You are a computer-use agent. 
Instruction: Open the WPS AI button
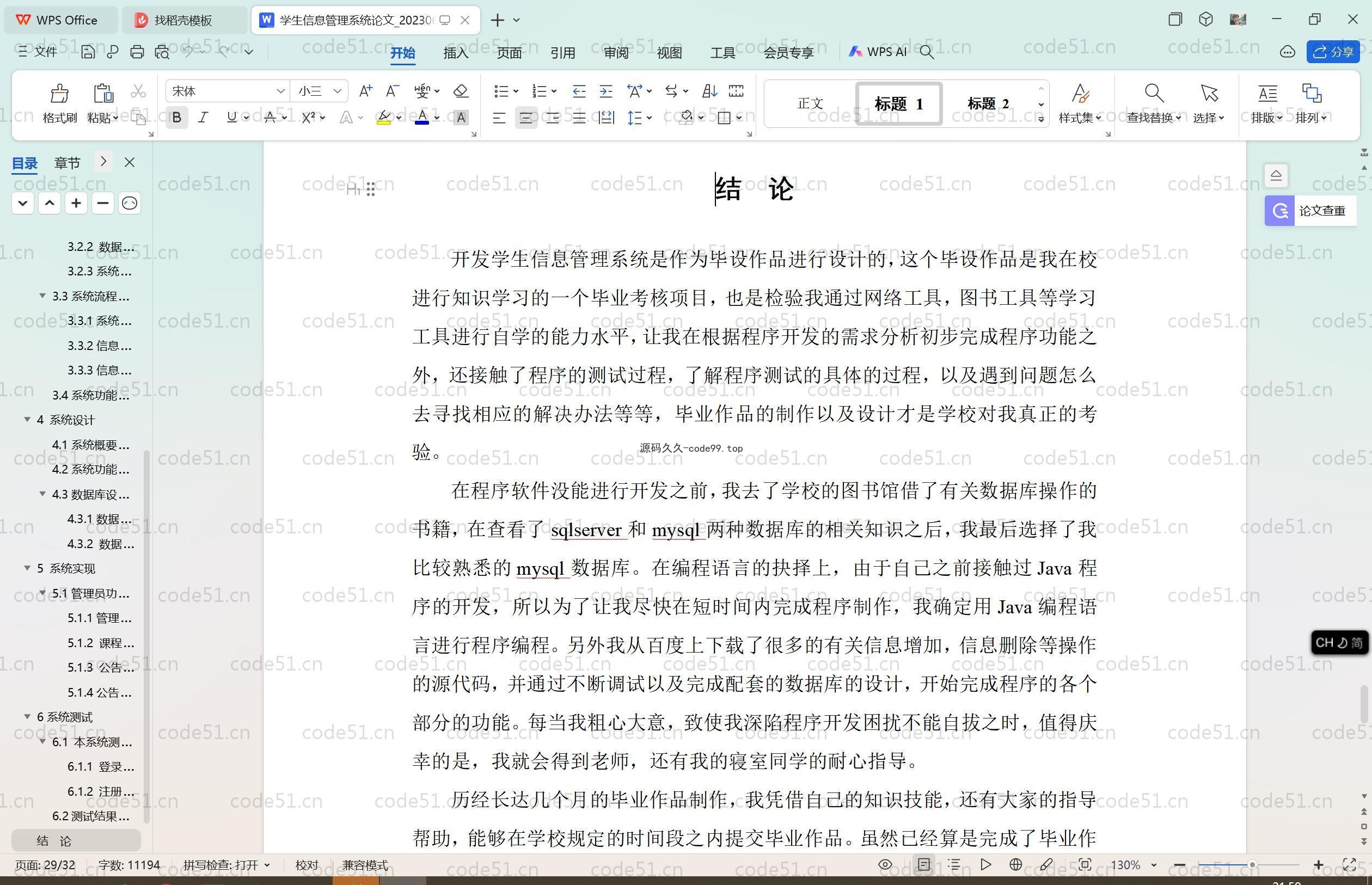pos(878,52)
